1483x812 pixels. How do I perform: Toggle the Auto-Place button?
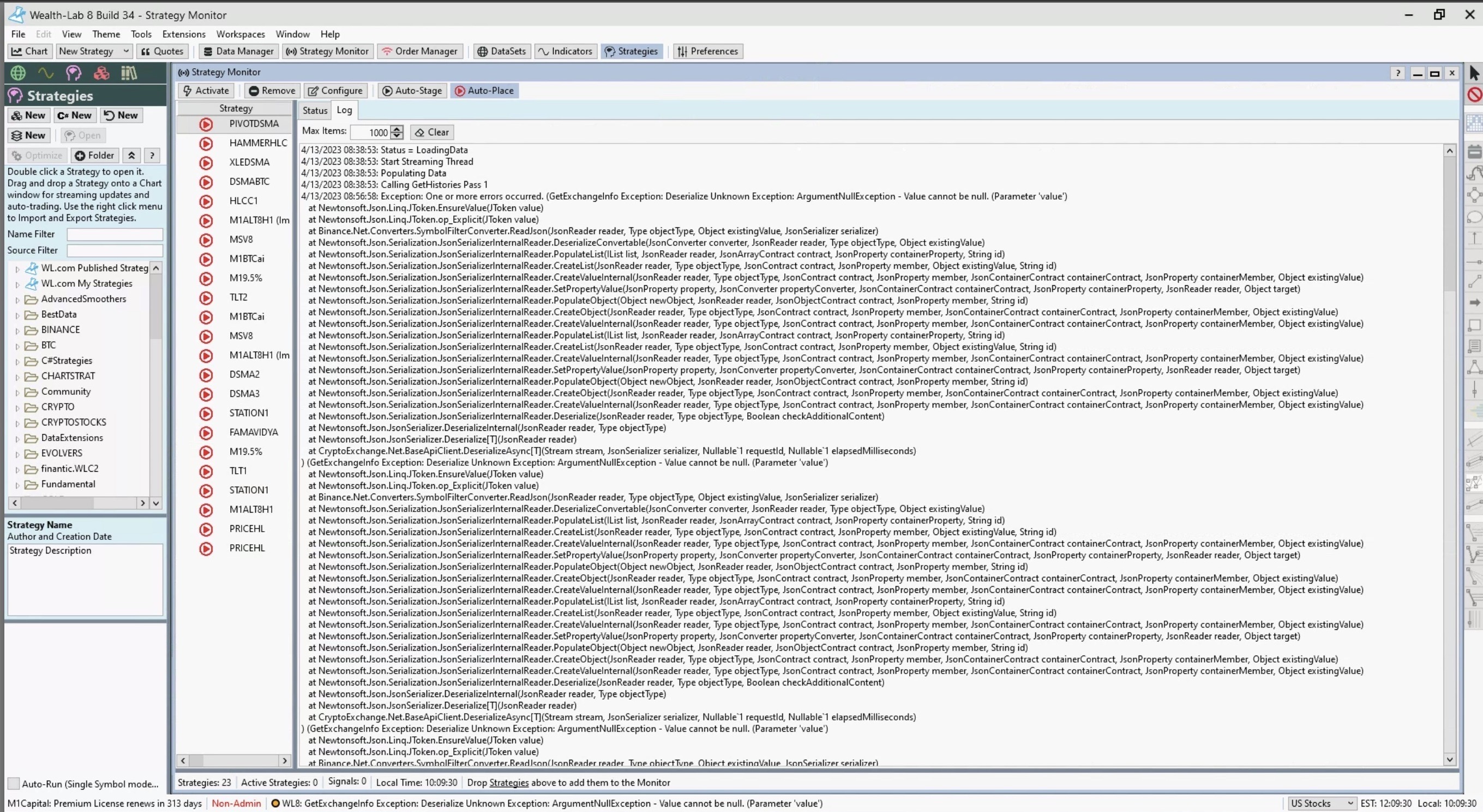[484, 91]
